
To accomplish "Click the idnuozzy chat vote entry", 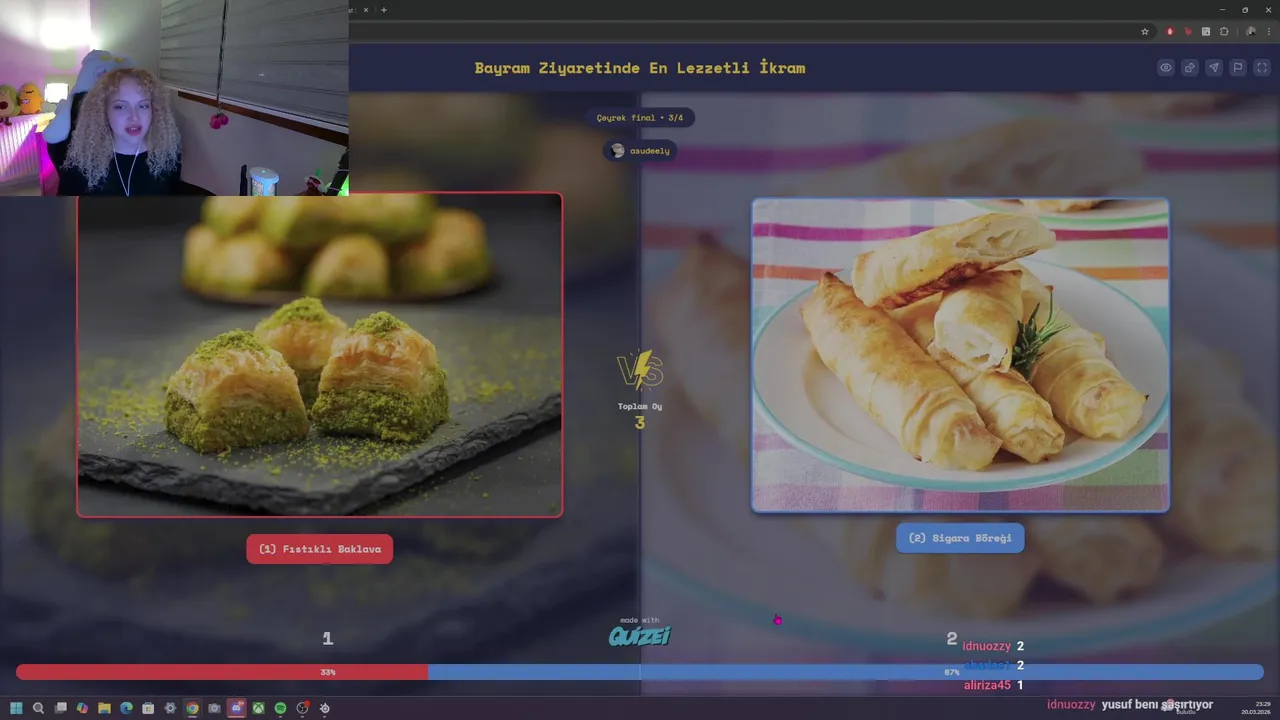I will pos(993,646).
